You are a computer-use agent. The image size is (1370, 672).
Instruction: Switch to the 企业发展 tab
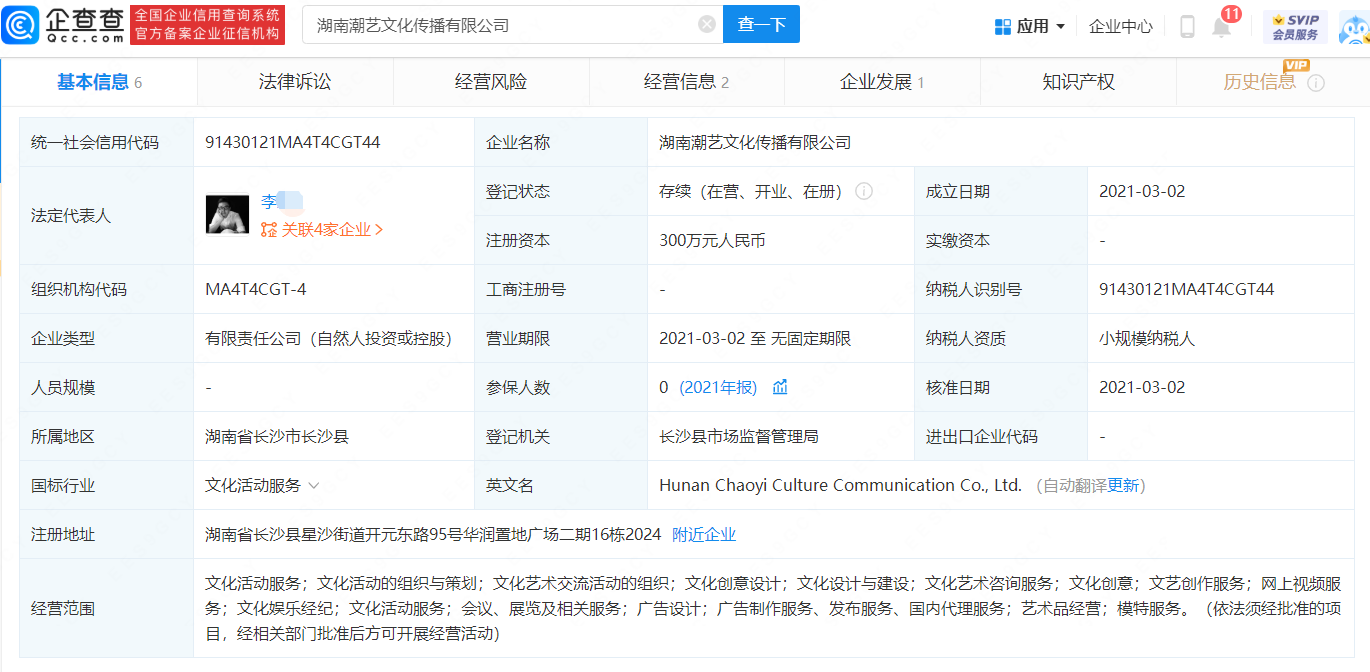882,82
